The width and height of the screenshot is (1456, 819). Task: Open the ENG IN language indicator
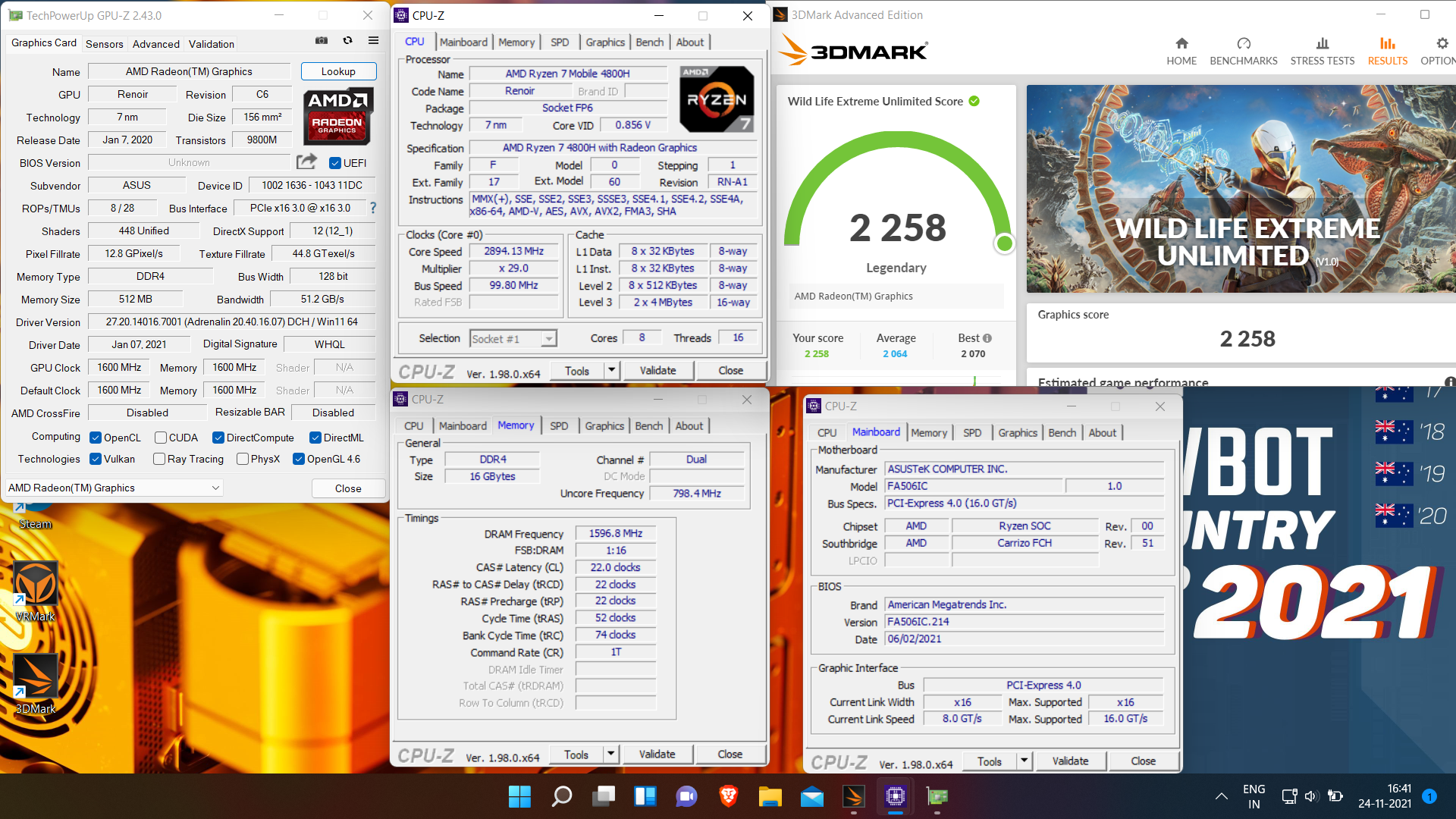[x=1254, y=796]
